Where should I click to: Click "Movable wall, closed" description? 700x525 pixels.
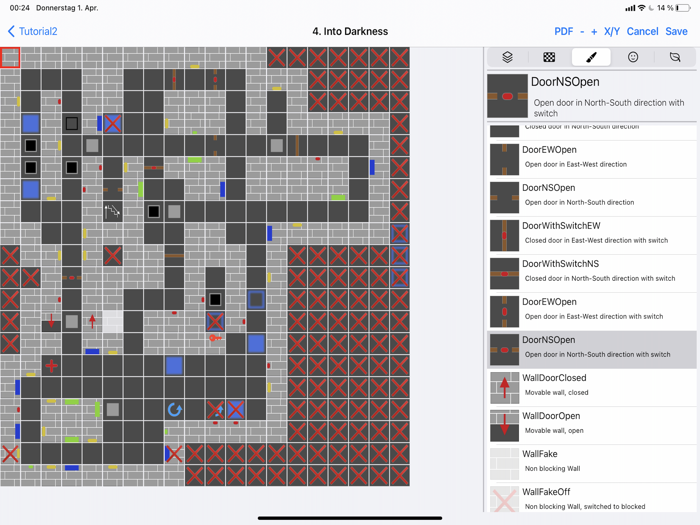click(x=556, y=393)
